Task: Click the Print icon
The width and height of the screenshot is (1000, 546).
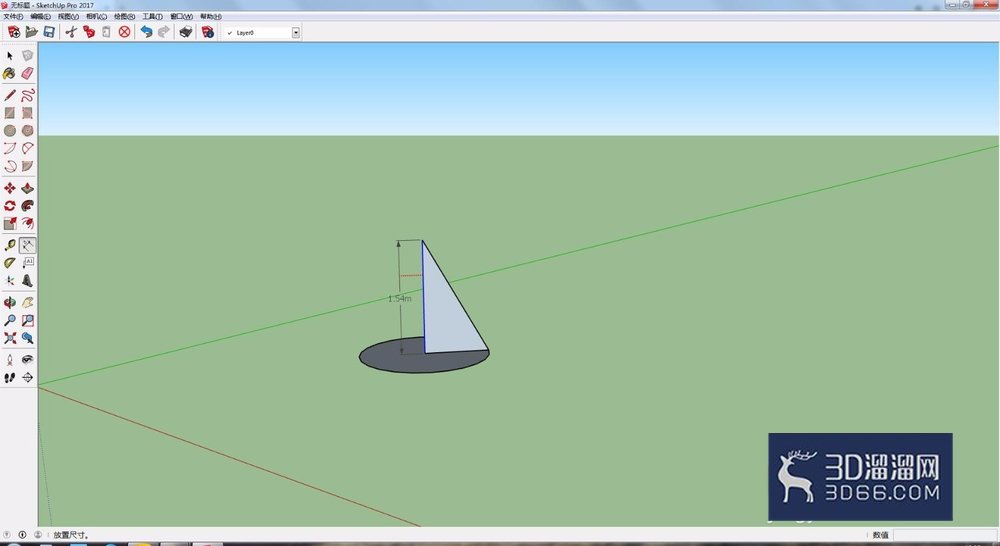Action: coord(186,32)
